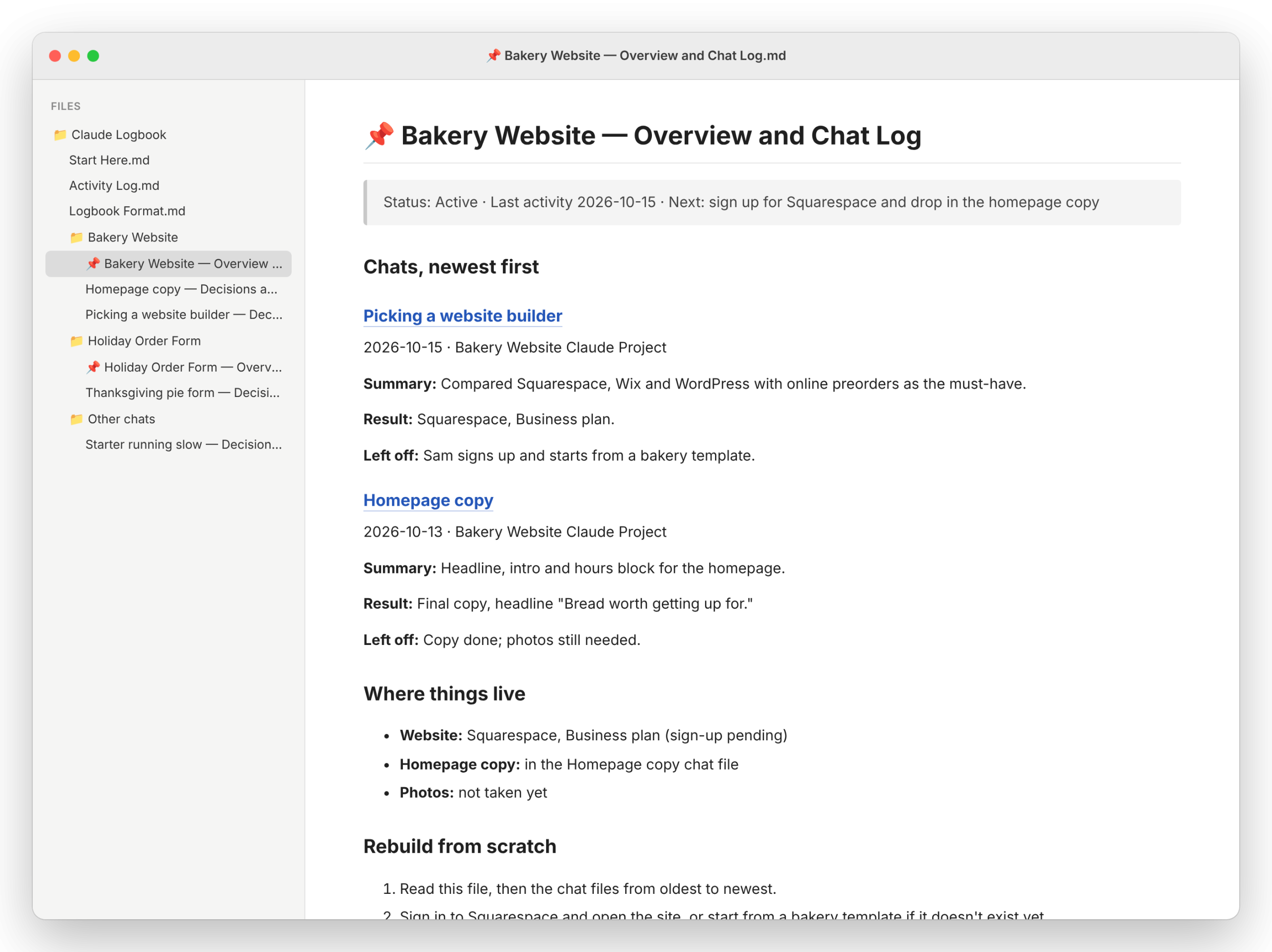Screen dimensions: 1272x952
Task: Open 'Thanksgiving pie form — Decisi...' file
Action: coord(183,393)
